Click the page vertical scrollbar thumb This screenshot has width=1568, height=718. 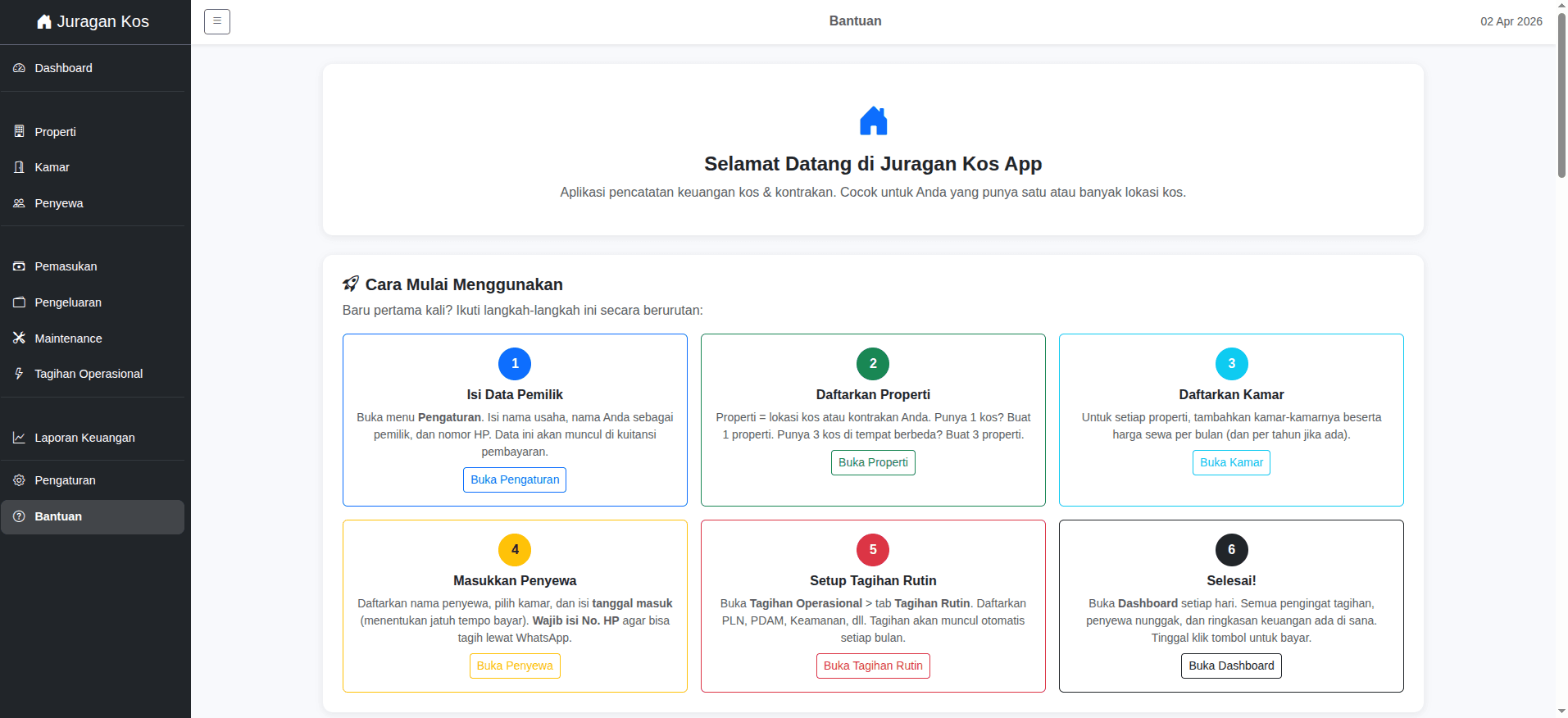coord(1561,94)
